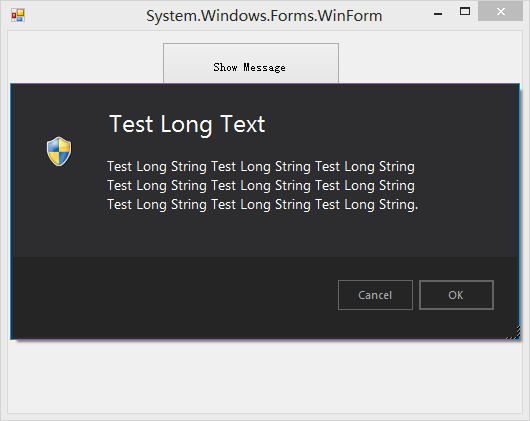Click the second line of the message text
Viewport: 530px width, 421px height.
point(261,186)
